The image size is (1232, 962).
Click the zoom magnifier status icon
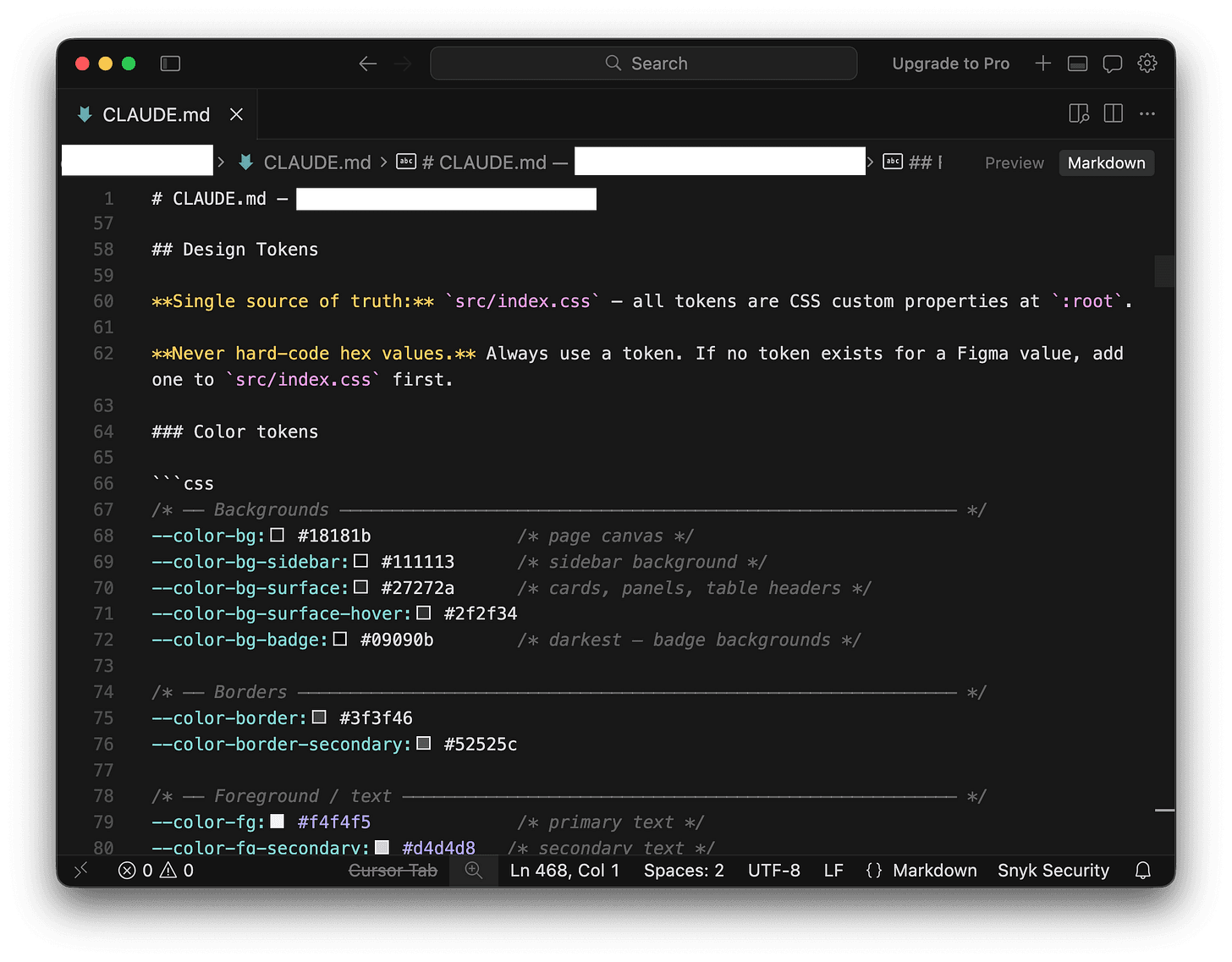tap(474, 870)
